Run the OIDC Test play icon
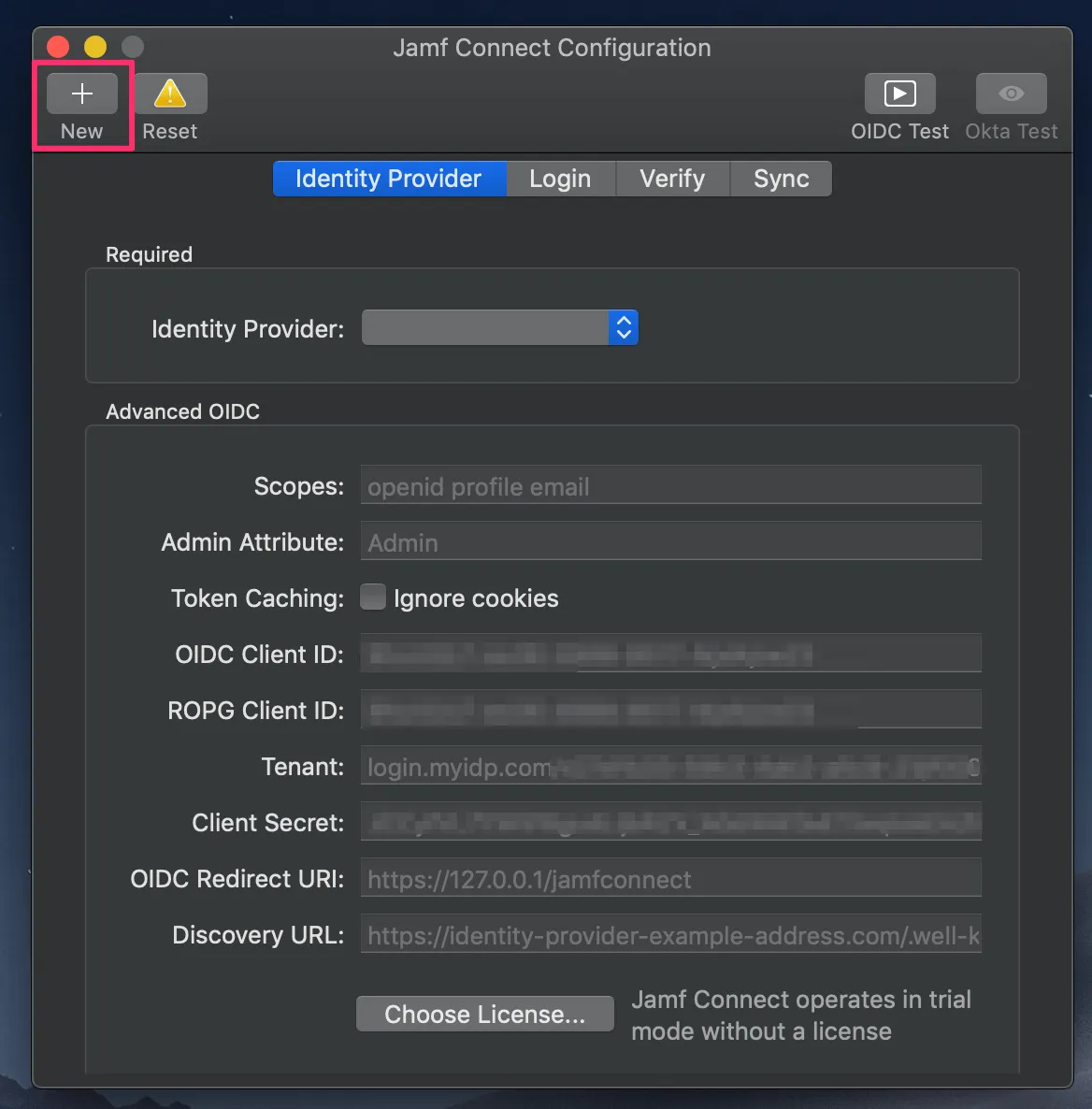Viewport: 1092px width, 1109px height. [x=899, y=94]
